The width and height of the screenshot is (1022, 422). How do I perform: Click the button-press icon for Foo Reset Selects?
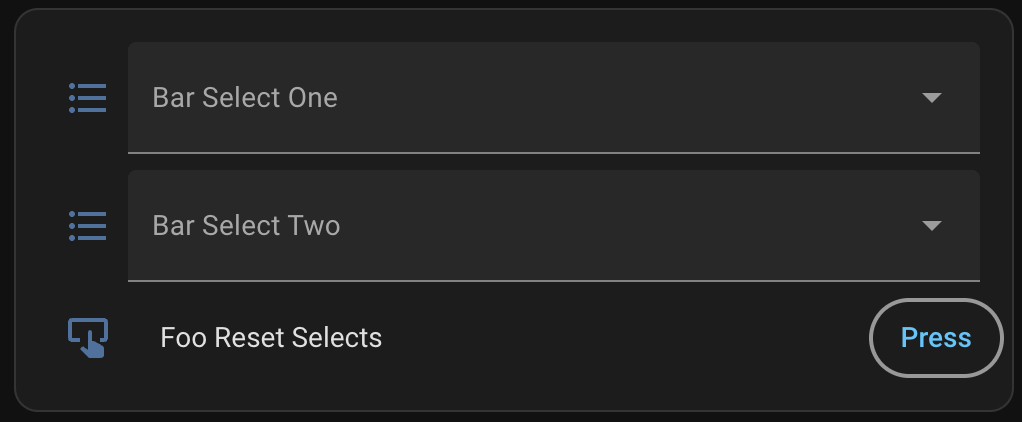pyautogui.click(x=88, y=338)
